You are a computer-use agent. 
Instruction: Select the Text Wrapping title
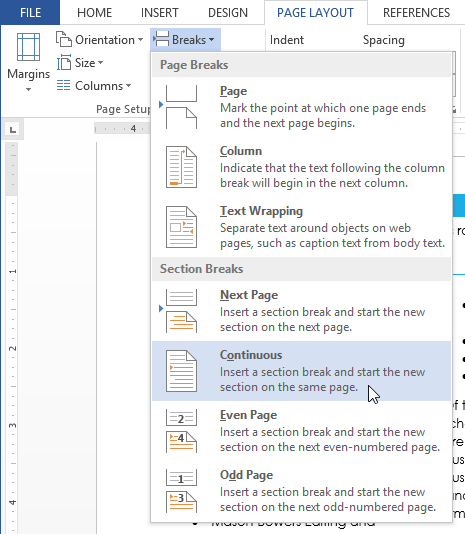(x=261, y=211)
